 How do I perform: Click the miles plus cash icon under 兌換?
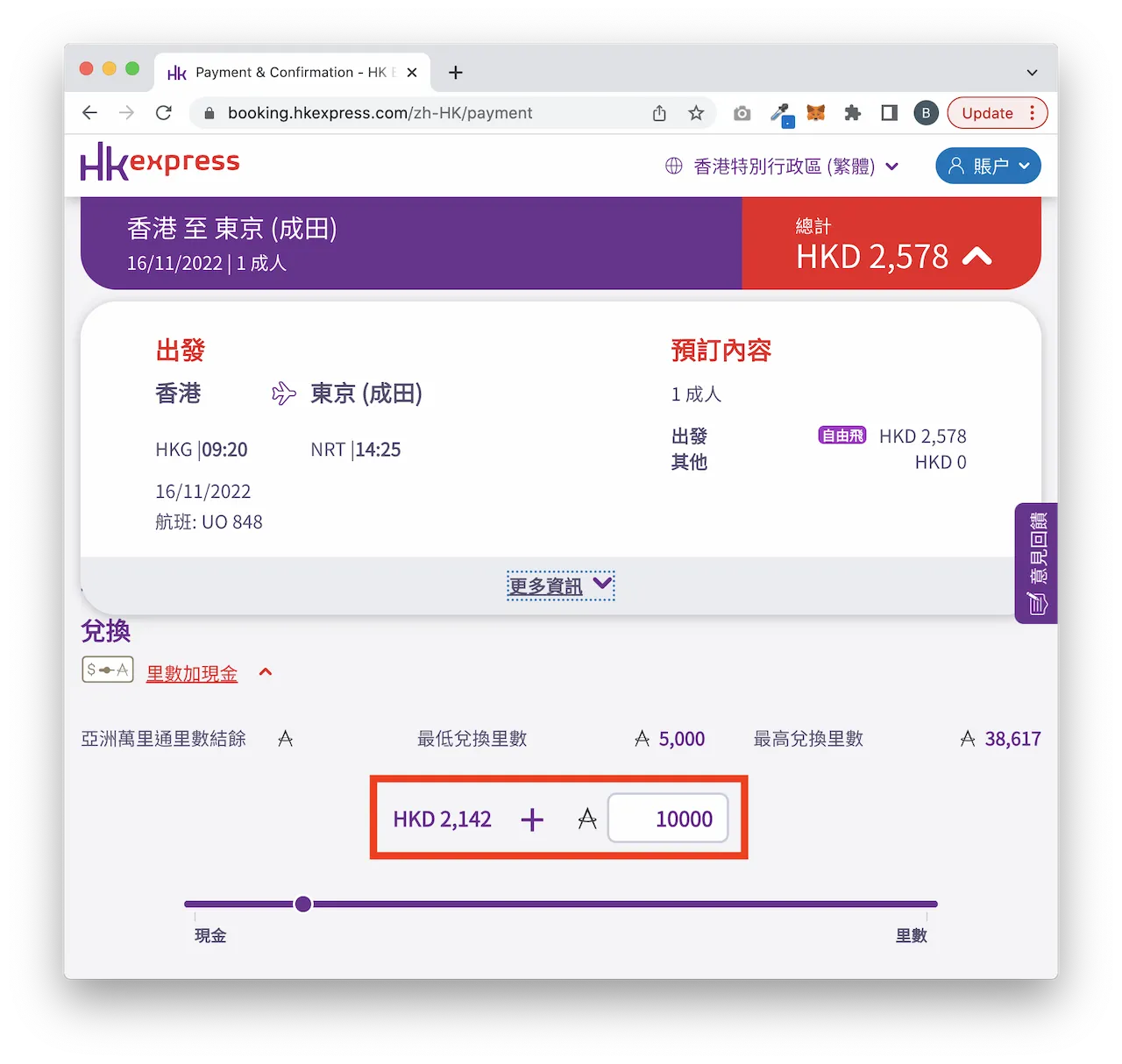(108, 670)
